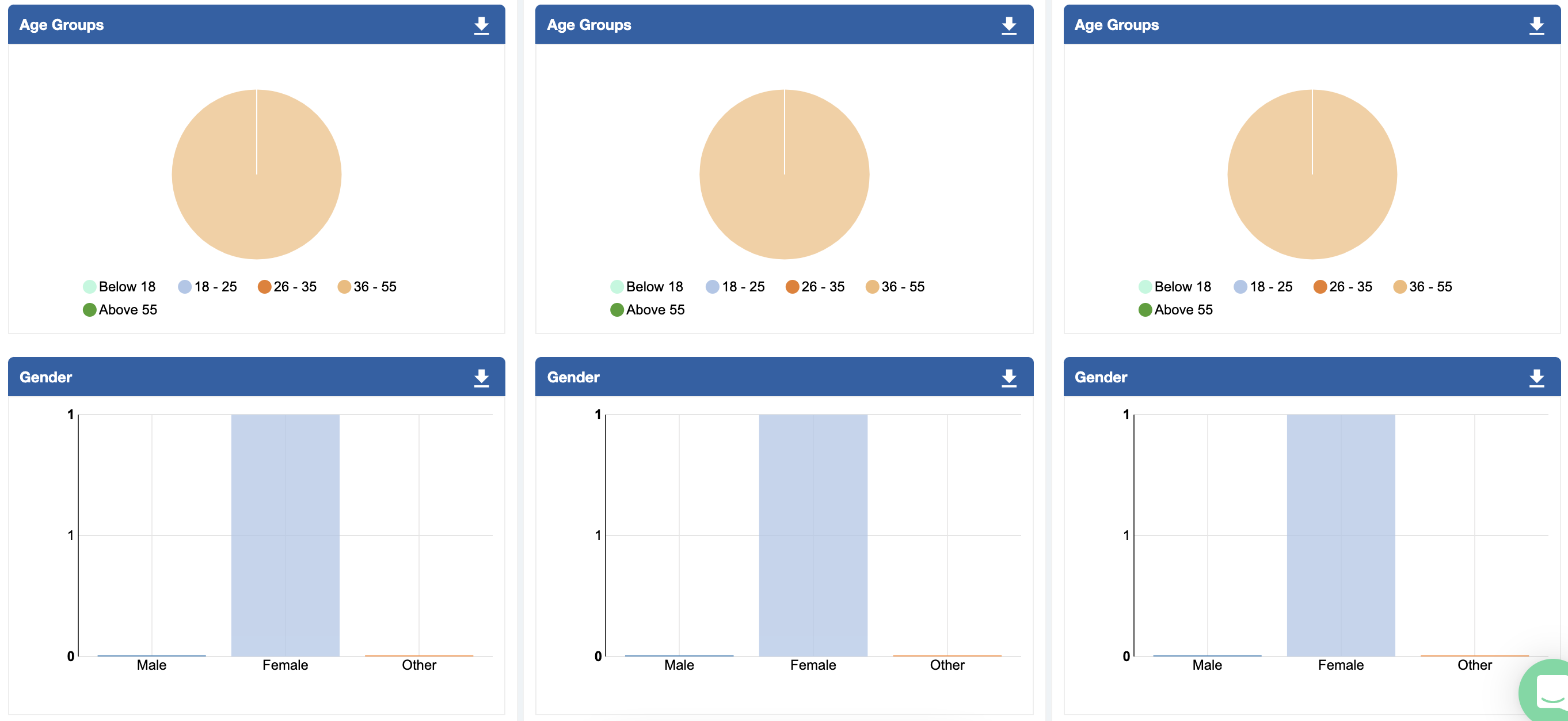
Task: Toggle Below 18 legend in first pie chart
Action: (119, 287)
